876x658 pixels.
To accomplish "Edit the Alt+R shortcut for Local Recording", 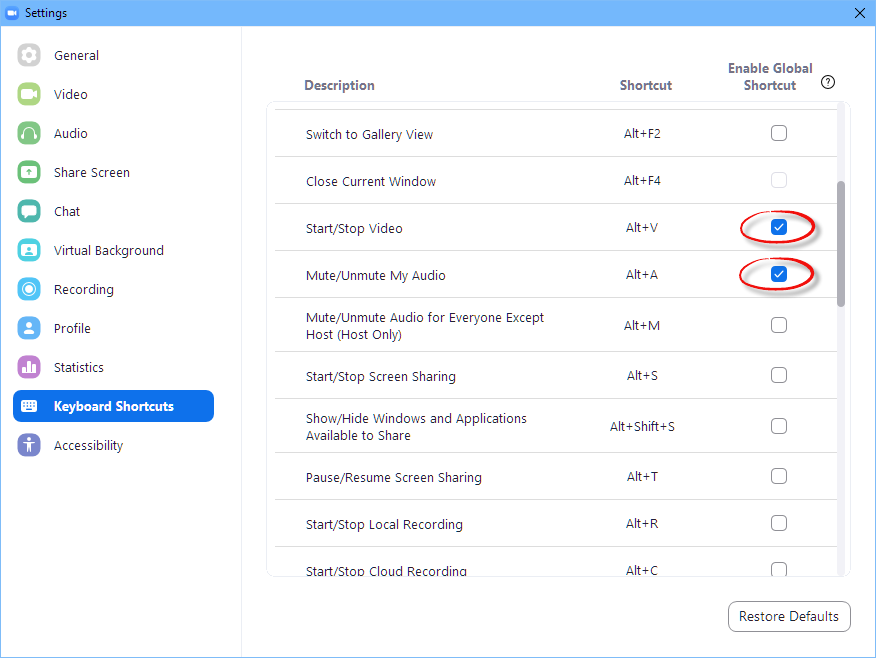I will [x=641, y=524].
